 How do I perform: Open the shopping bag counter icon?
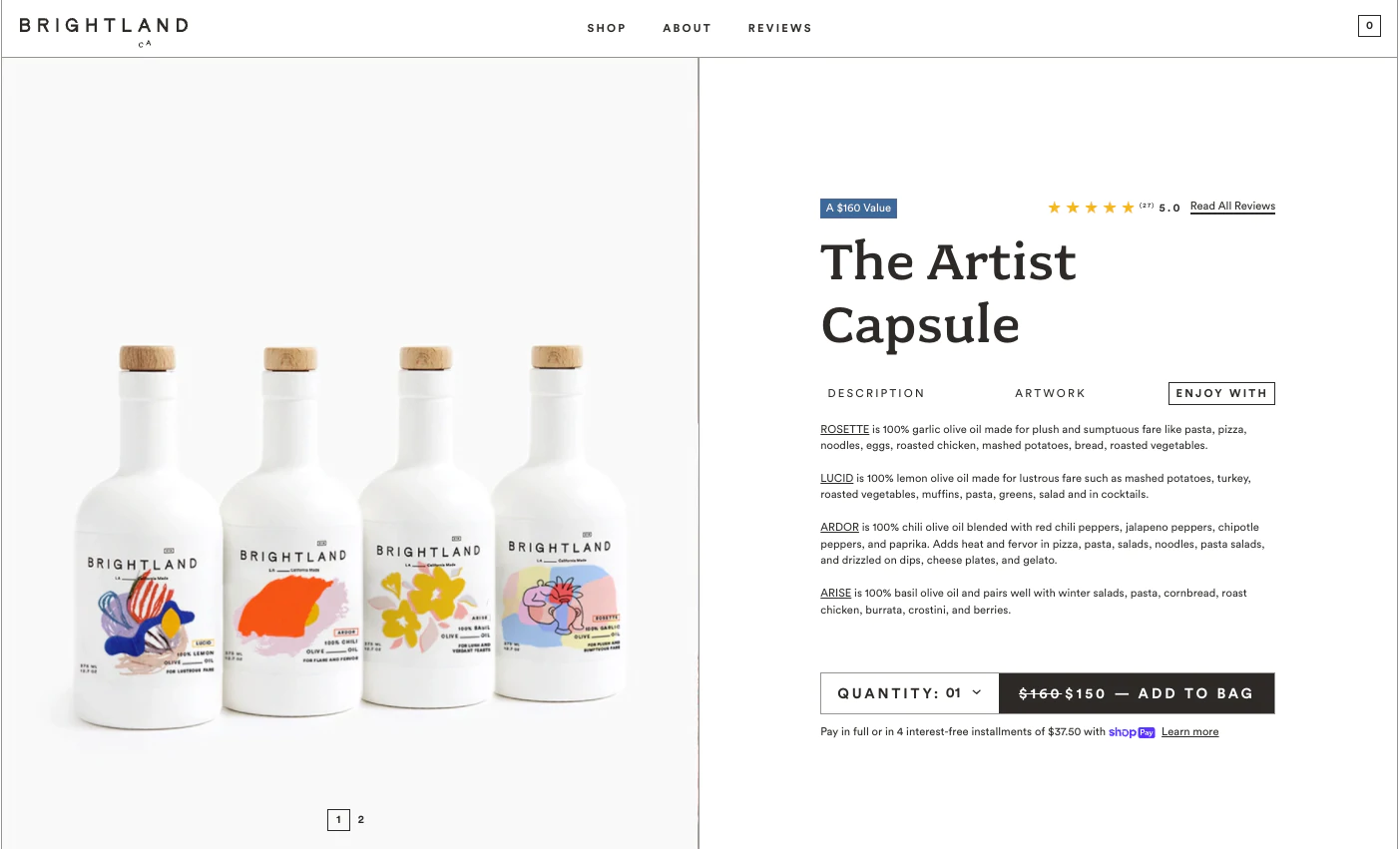1369,26
